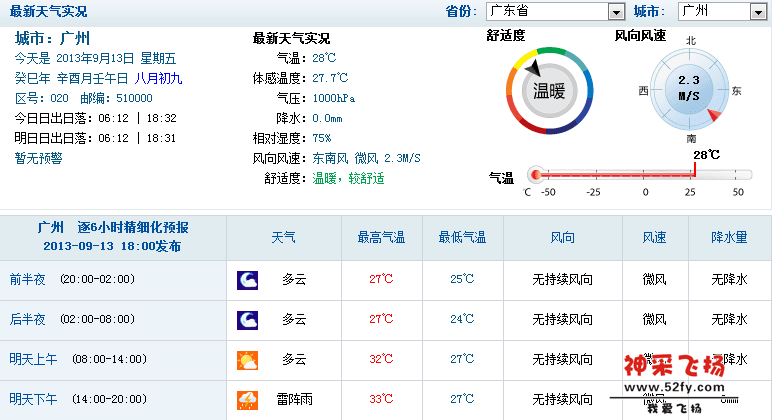Click the 体感温度 value 27.7℃
This screenshot has width=776, height=420.
(x=330, y=78)
